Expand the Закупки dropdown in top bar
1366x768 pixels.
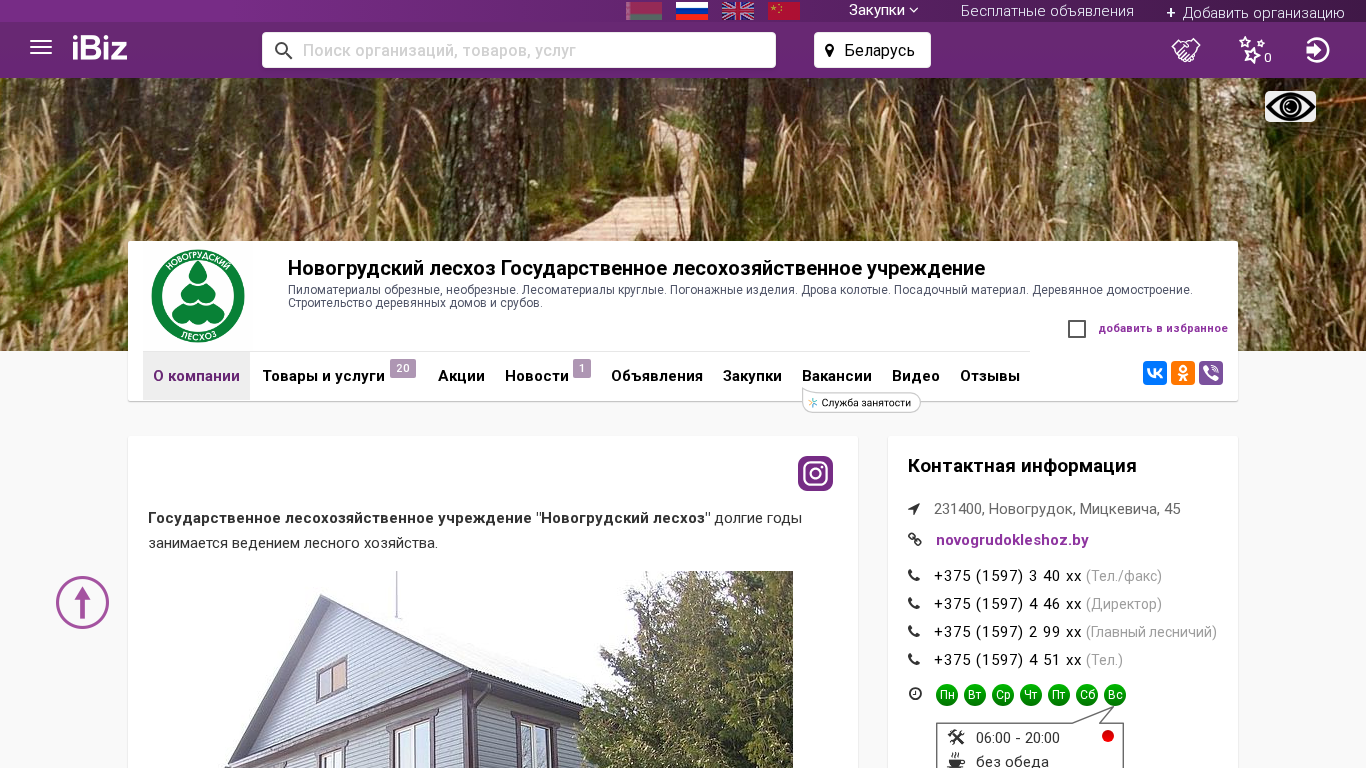coord(884,10)
